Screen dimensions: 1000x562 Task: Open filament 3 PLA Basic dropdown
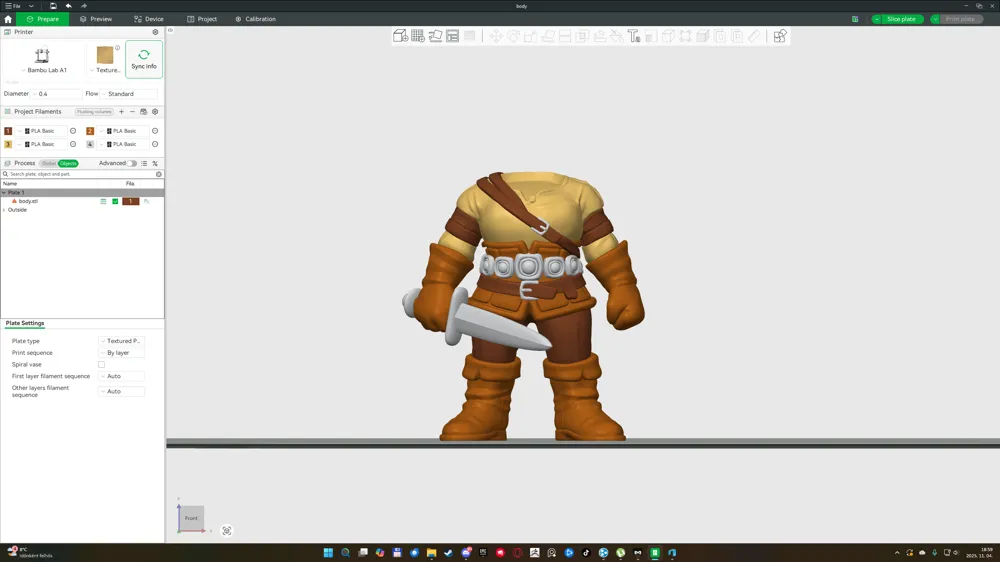coord(41,144)
